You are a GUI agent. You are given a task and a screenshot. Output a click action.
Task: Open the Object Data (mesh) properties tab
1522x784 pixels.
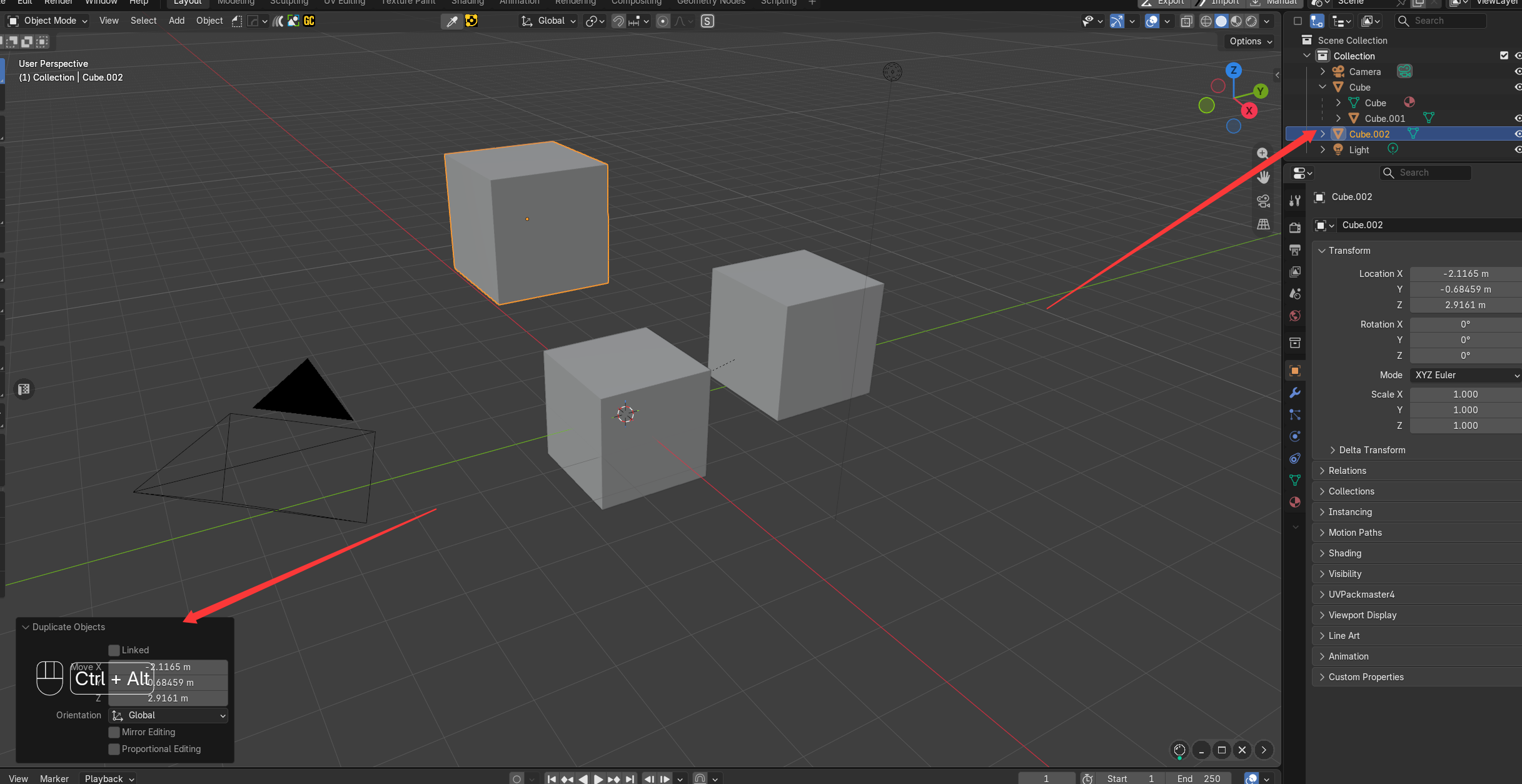[x=1294, y=480]
